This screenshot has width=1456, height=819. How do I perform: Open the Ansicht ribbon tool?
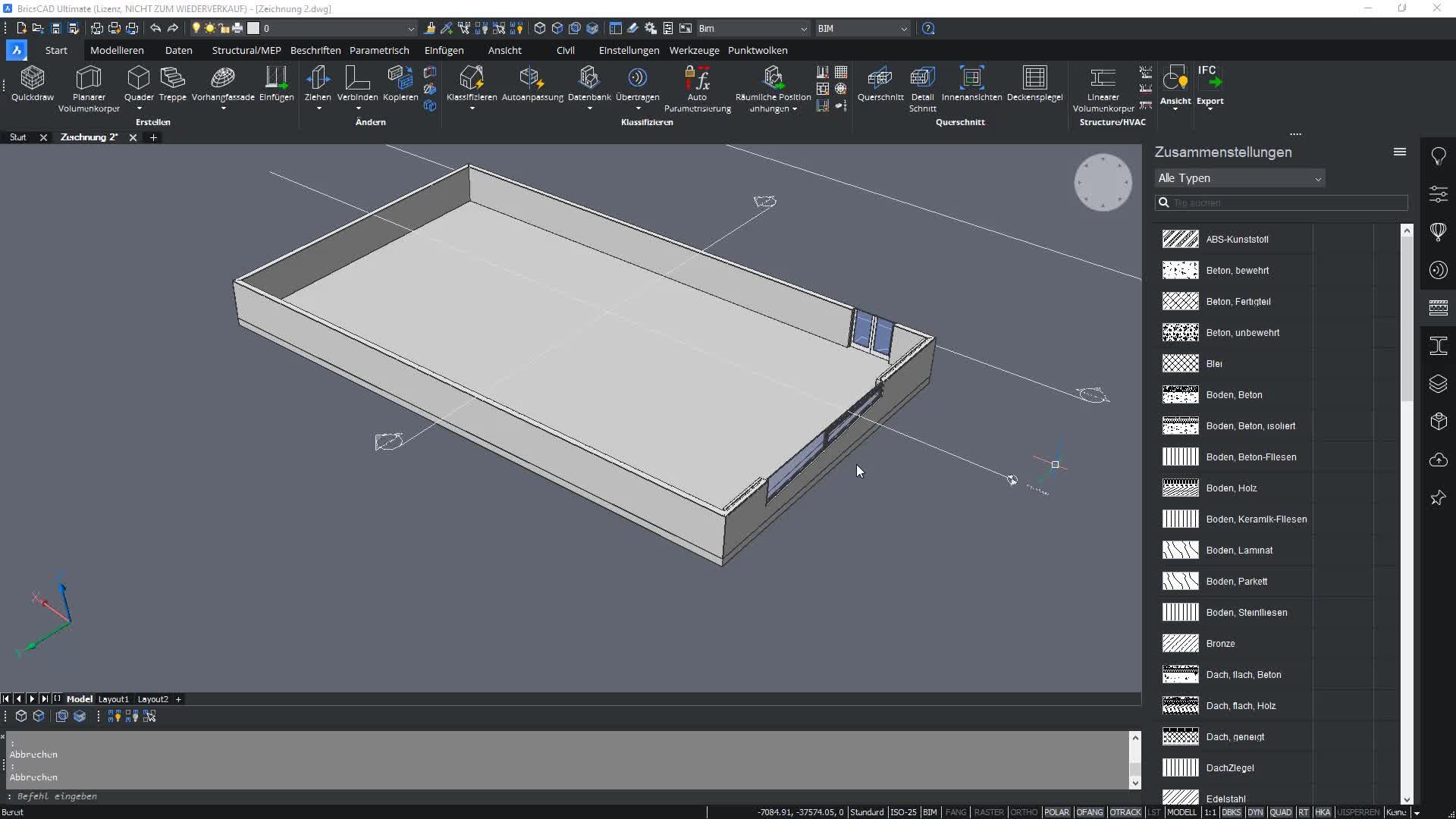[1175, 85]
